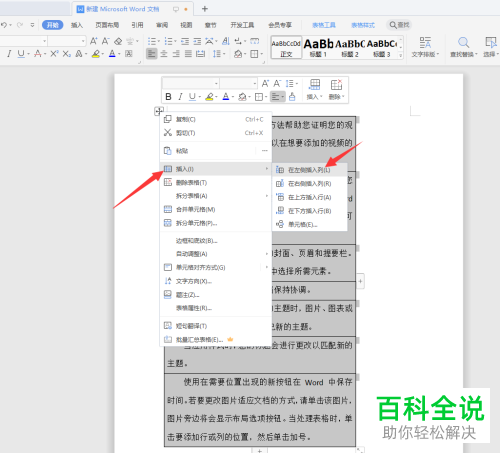Toggle Italic in the mini toolbar

point(180,97)
